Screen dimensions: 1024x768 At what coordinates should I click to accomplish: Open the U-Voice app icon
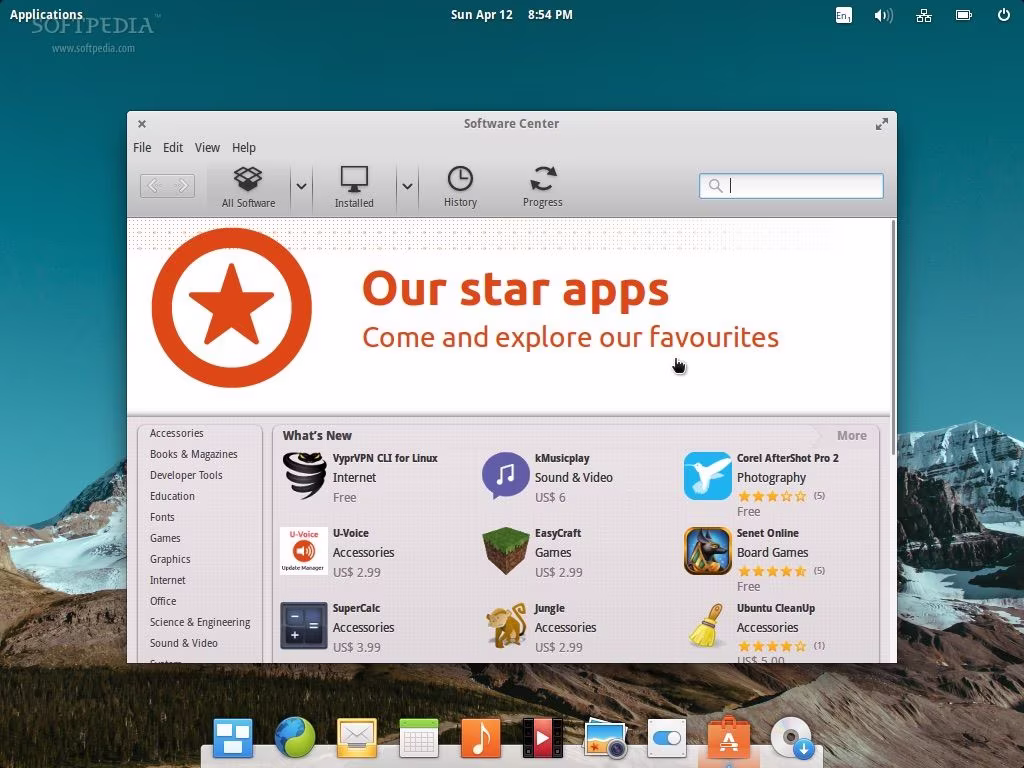[x=304, y=551]
